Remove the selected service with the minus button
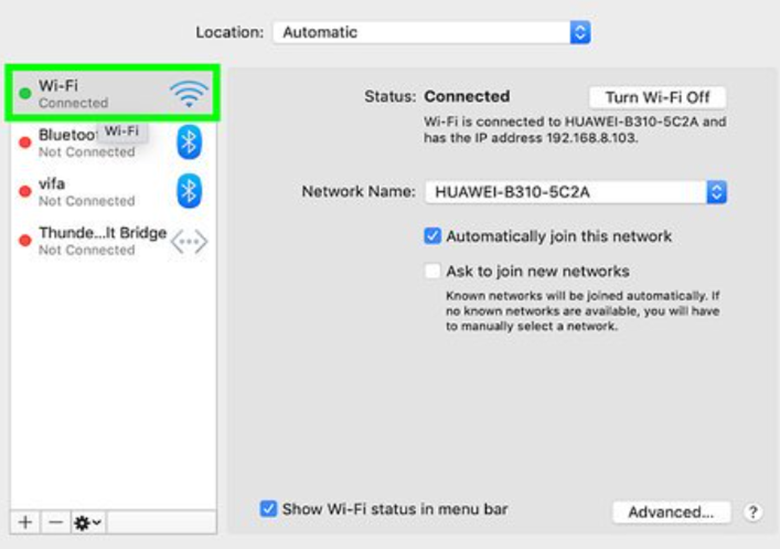The width and height of the screenshot is (780, 549). 56,522
